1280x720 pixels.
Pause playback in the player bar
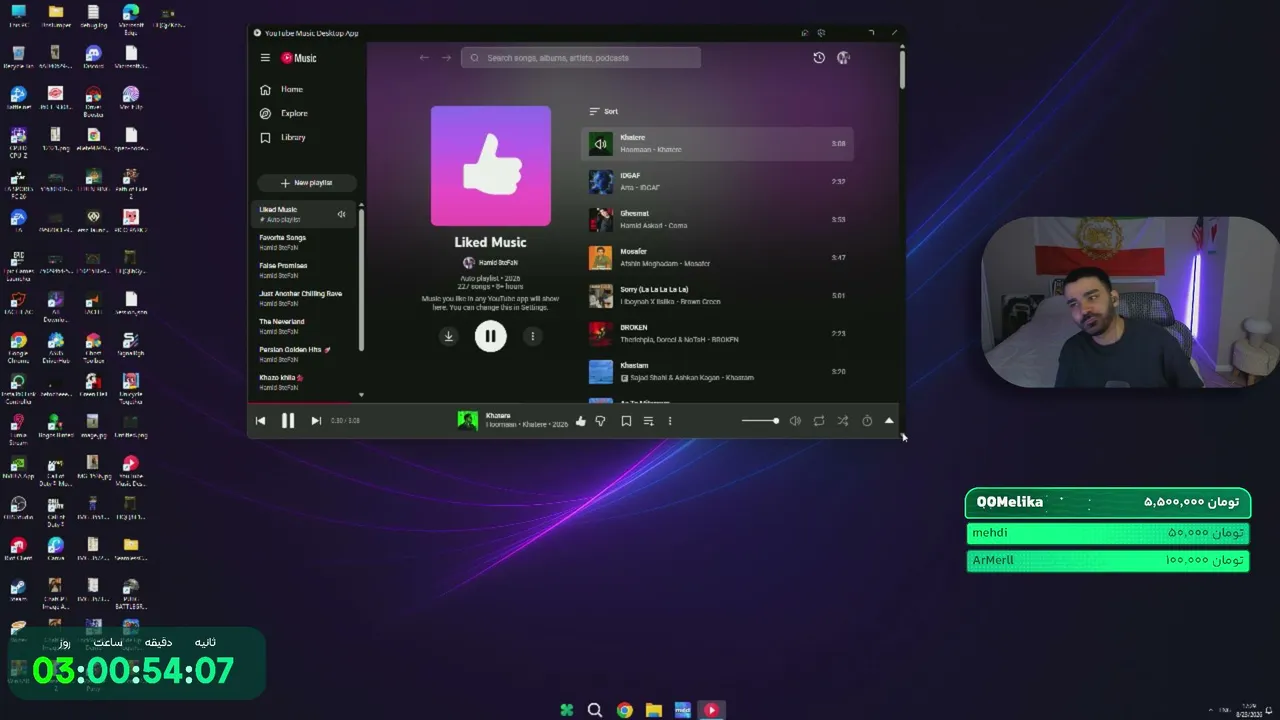tap(288, 421)
